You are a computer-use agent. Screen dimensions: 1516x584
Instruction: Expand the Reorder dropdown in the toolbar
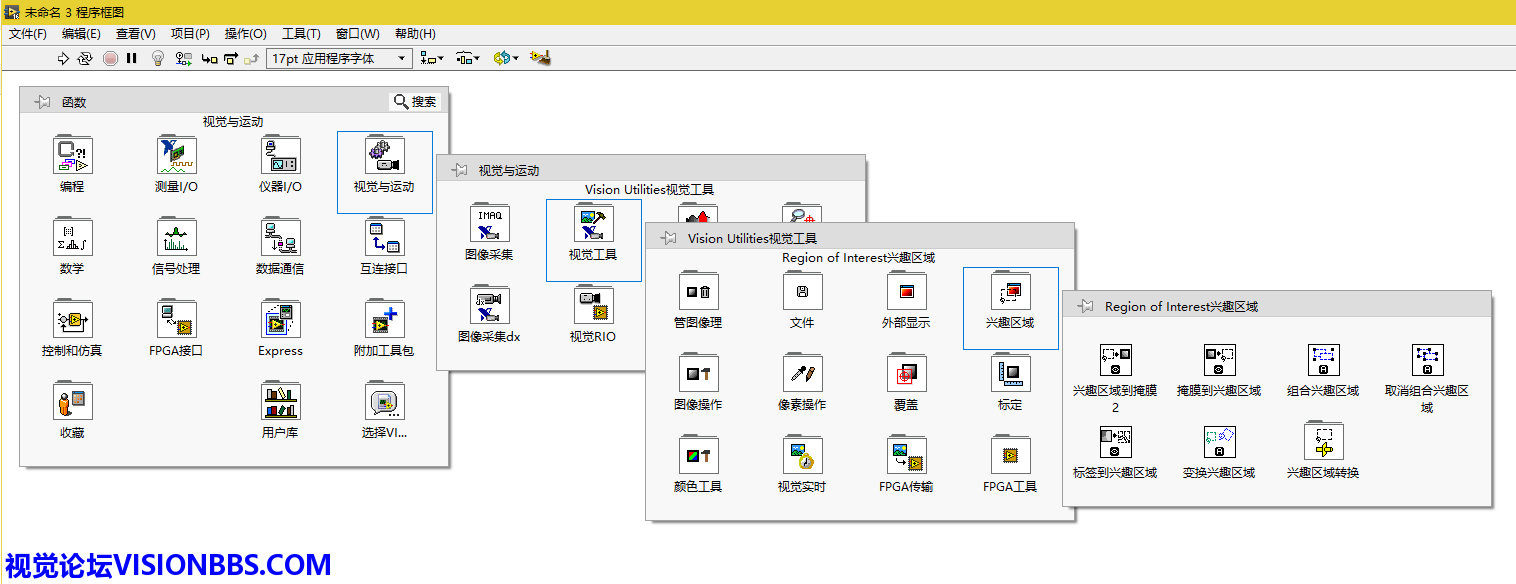point(506,58)
